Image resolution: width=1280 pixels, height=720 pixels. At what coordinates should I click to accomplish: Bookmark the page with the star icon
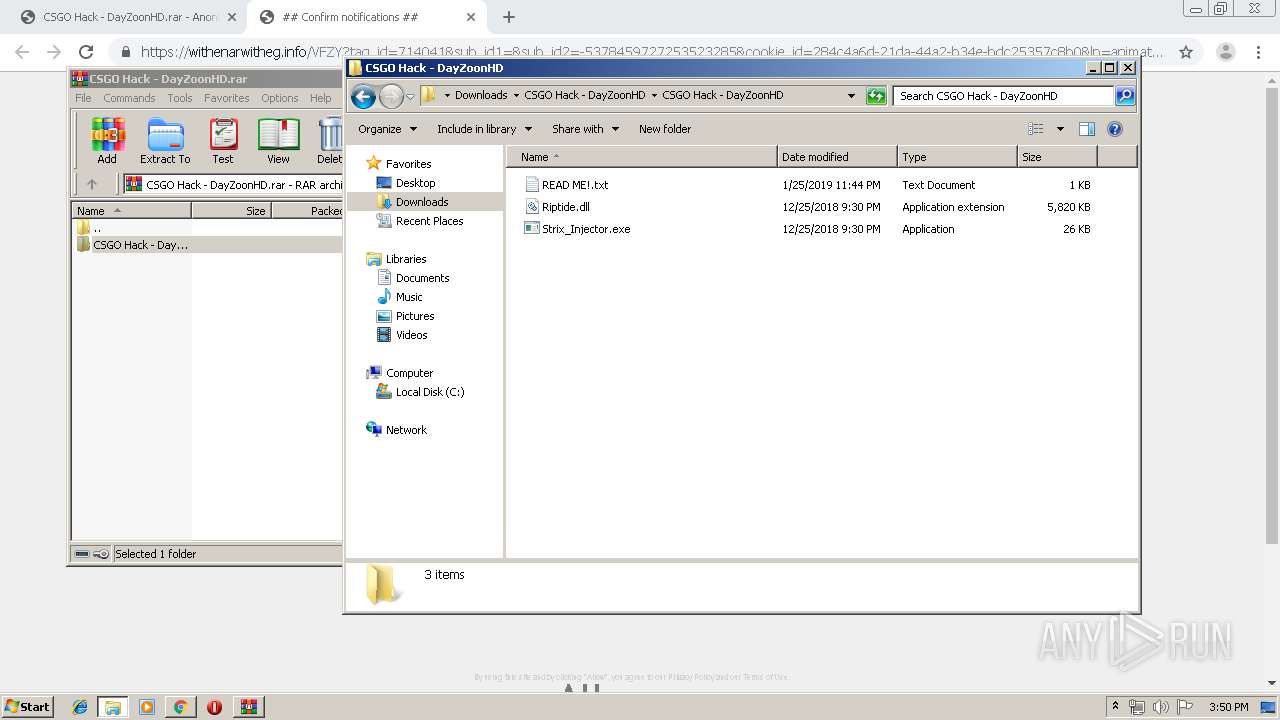click(1186, 52)
